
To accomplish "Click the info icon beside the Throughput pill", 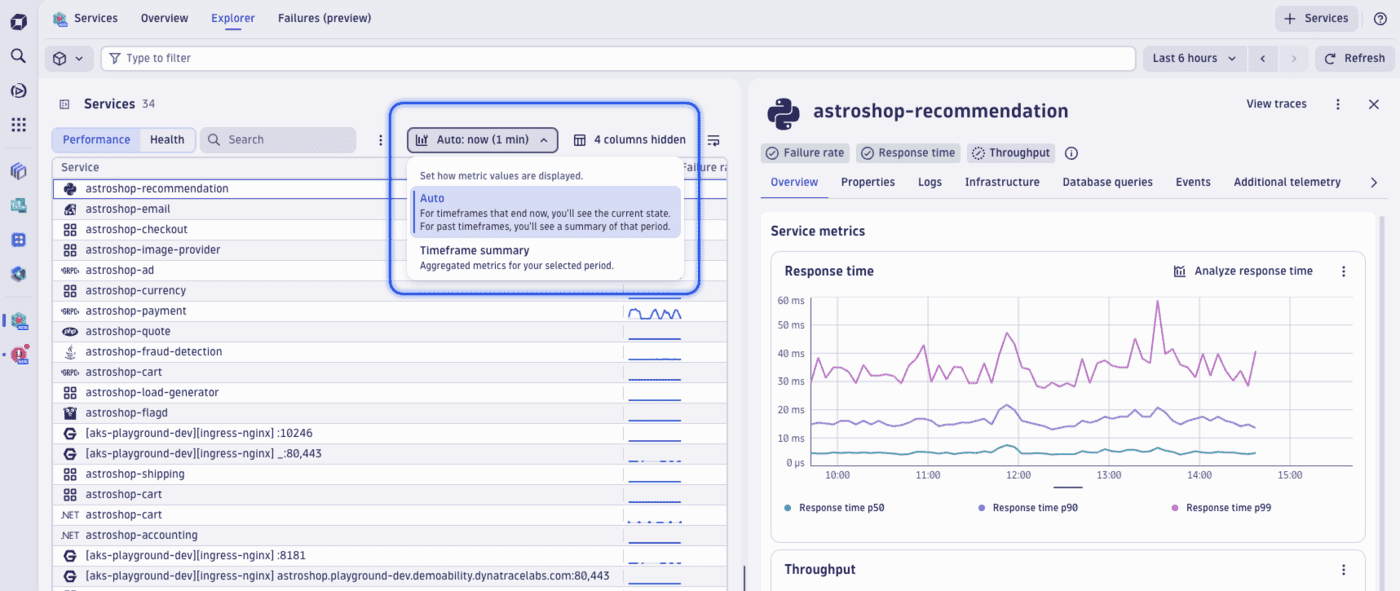I will pos(1070,152).
